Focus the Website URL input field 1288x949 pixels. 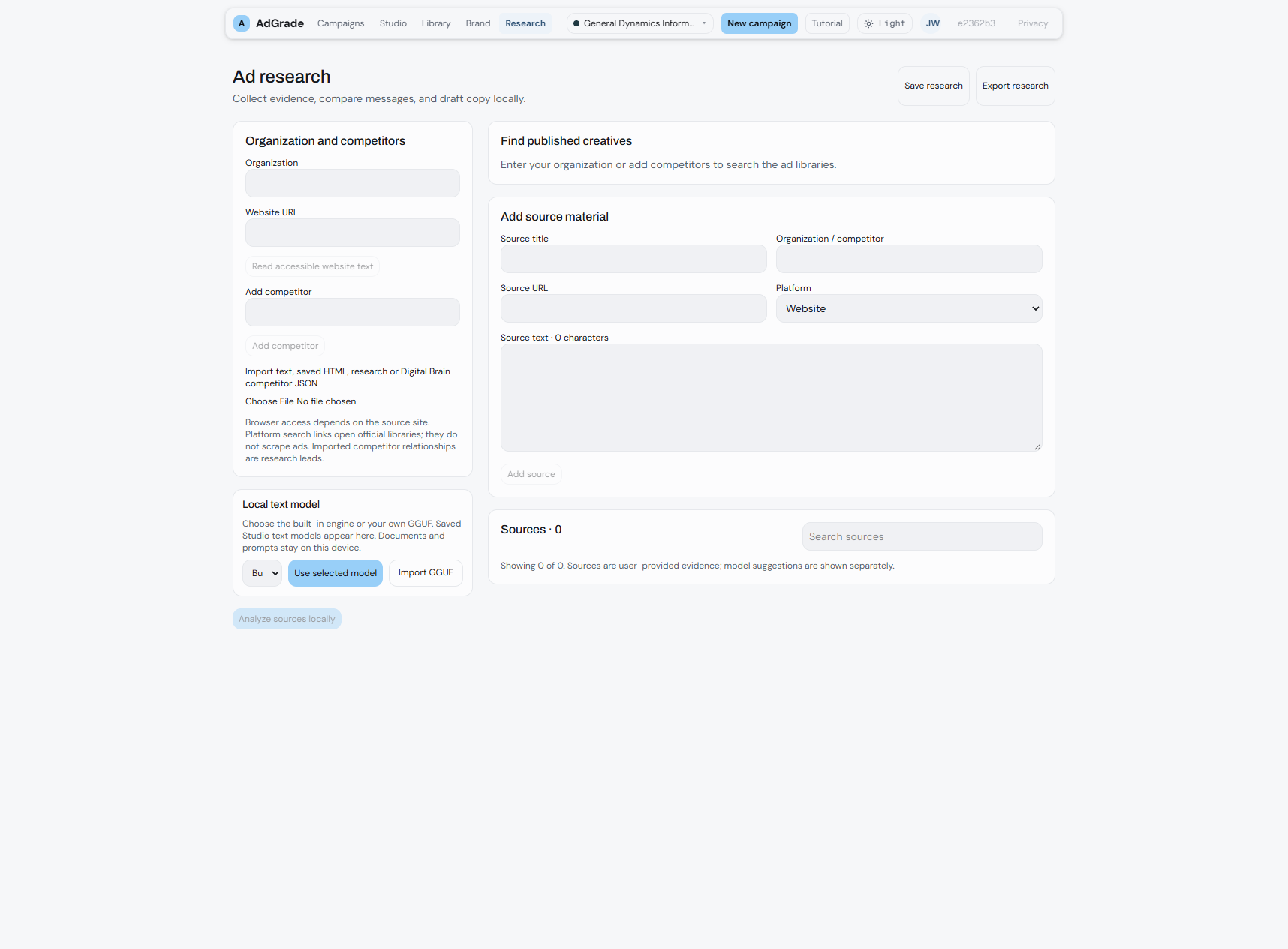tap(353, 233)
